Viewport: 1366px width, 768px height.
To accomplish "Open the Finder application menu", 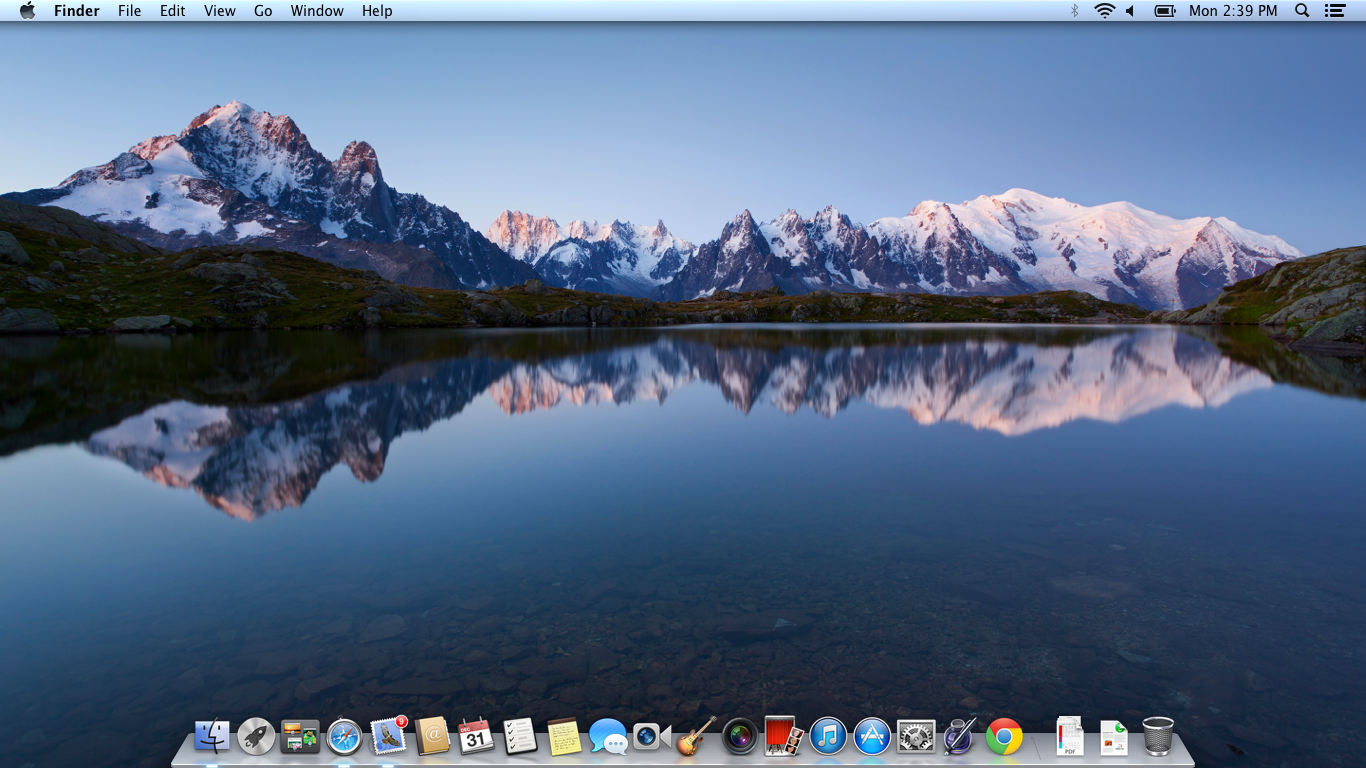I will [x=77, y=11].
